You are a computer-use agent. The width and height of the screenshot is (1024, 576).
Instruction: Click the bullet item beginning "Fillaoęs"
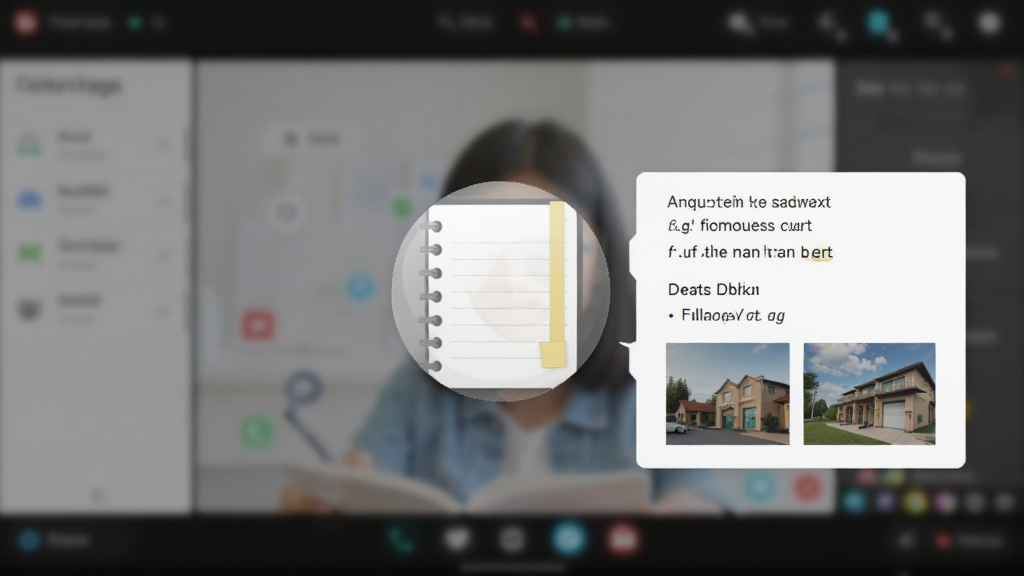tap(727, 315)
